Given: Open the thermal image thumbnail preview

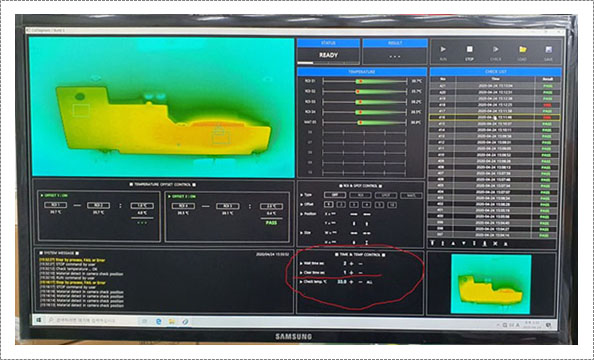Looking at the screenshot, I should pyautogui.click(x=491, y=284).
